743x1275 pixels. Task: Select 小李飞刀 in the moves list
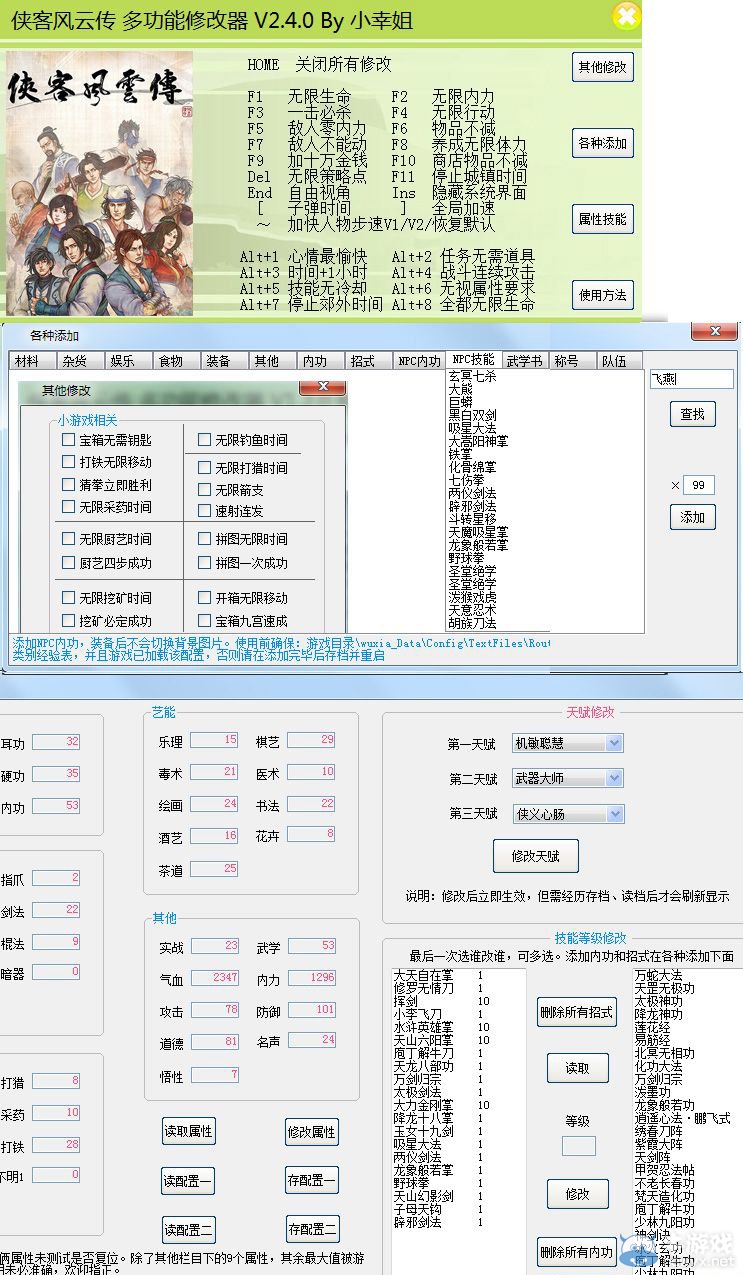point(417,1014)
